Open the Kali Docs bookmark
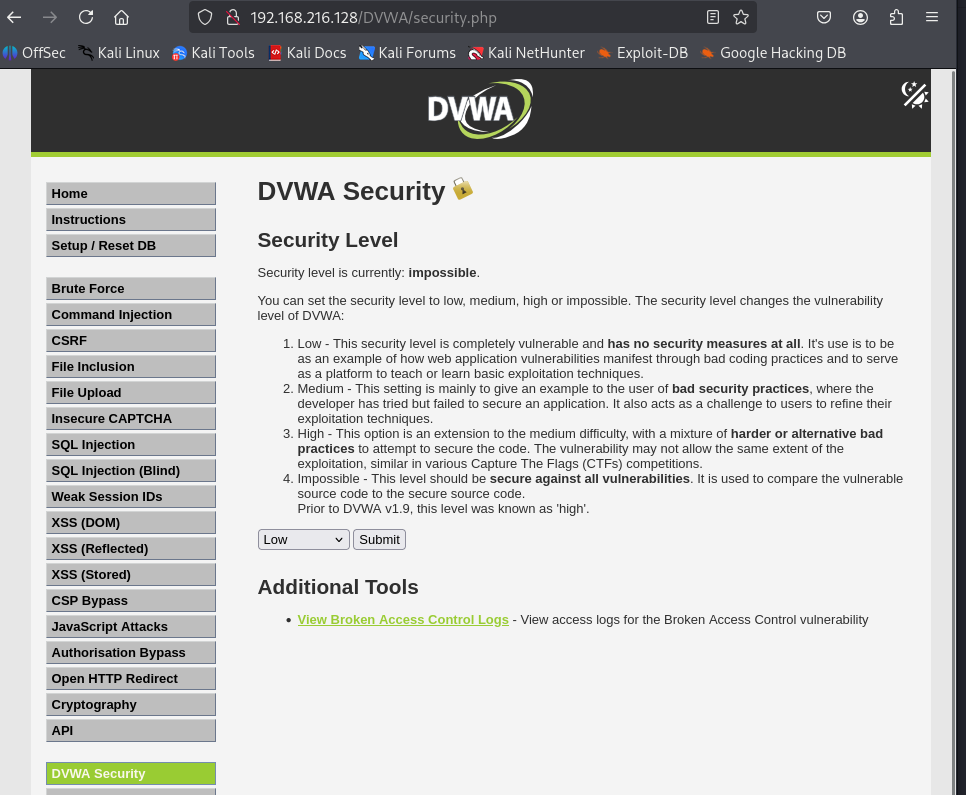The height and width of the screenshot is (795, 966). coord(307,53)
